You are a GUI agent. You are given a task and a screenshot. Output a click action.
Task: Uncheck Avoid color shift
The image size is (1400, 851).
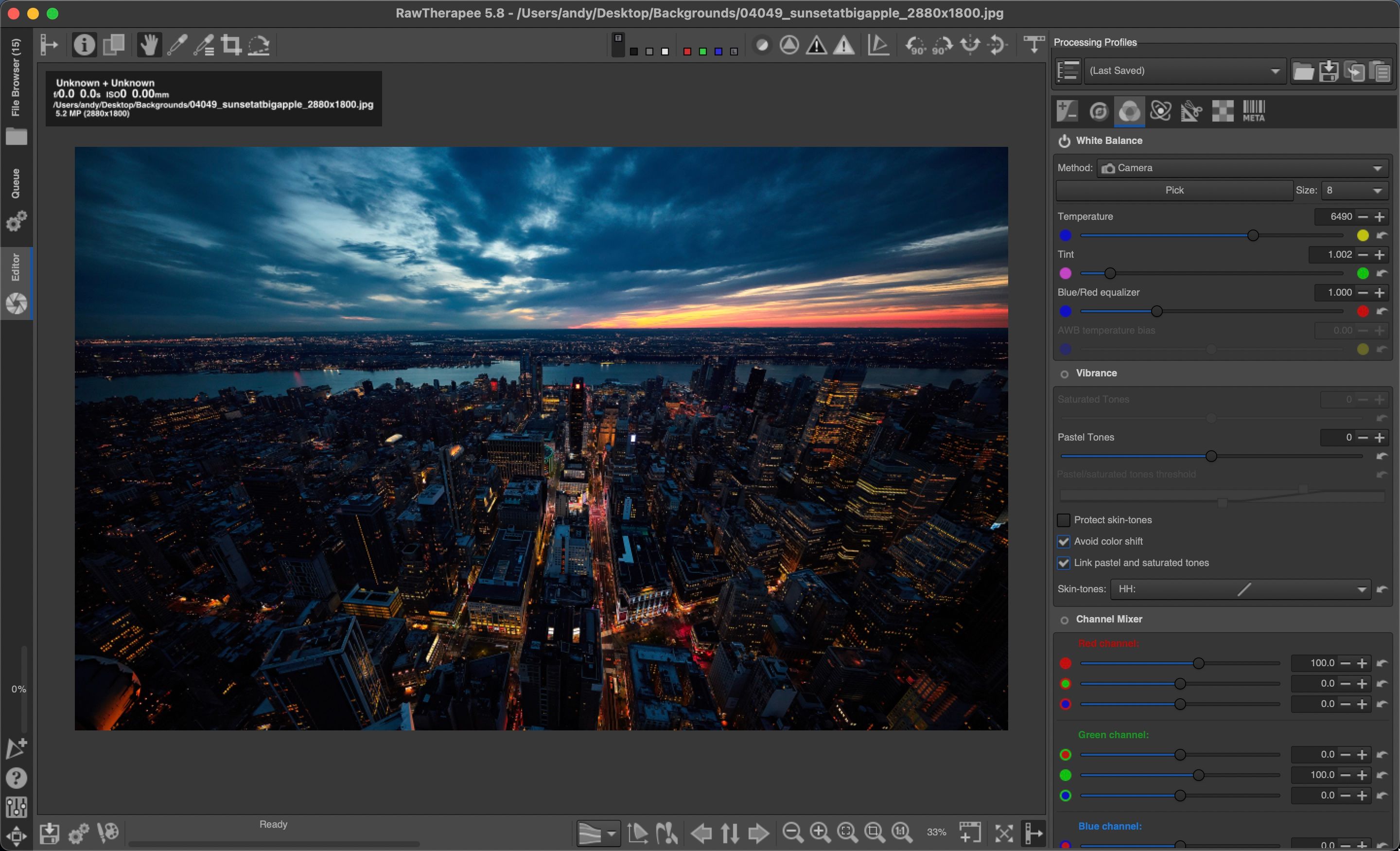tap(1064, 541)
